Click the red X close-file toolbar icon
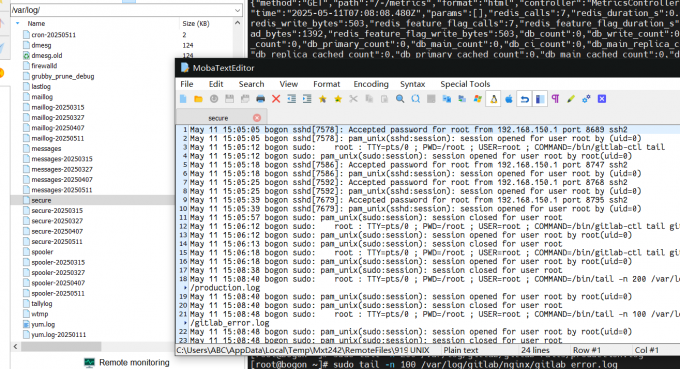The height and width of the screenshot is (369, 680). click(x=276, y=99)
